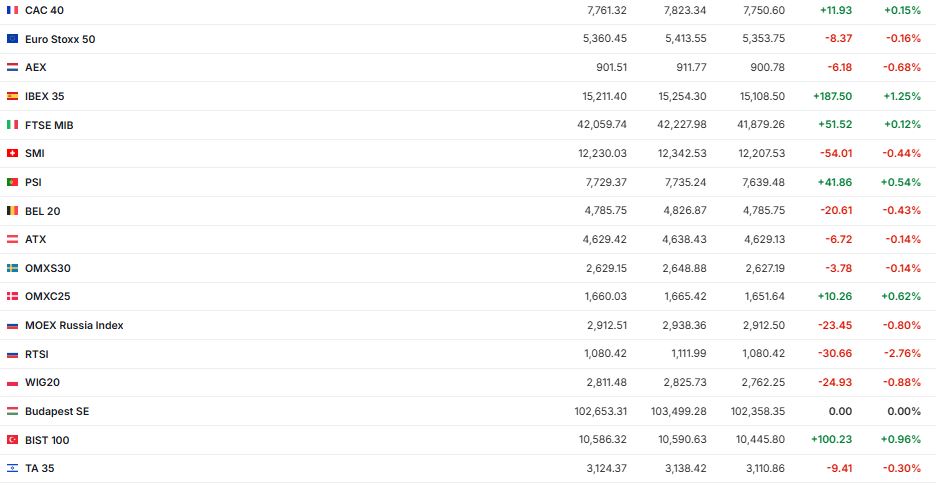Go to the AEX index link
This screenshot has height=486, width=936.
pyautogui.click(x=36, y=67)
